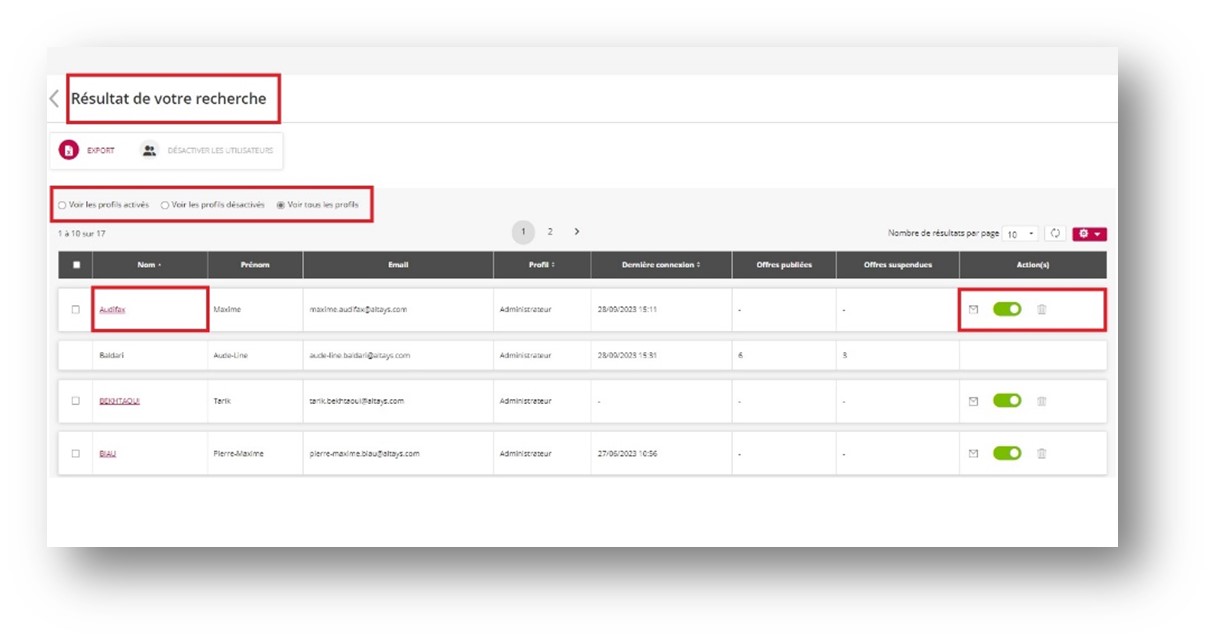Go to page 2 of results
Viewport: 1213px width, 642px height.
click(550, 232)
